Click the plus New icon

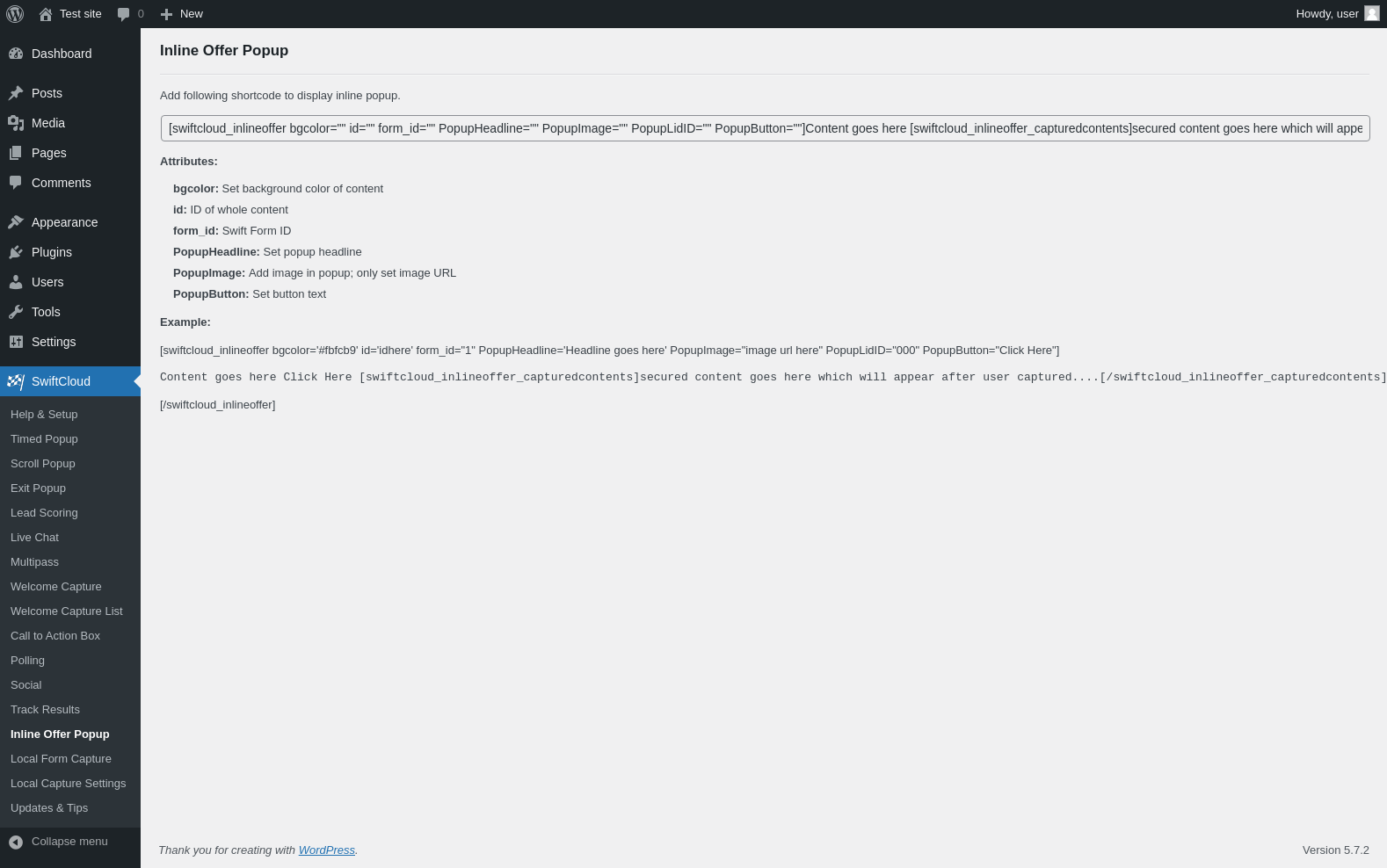[166, 14]
